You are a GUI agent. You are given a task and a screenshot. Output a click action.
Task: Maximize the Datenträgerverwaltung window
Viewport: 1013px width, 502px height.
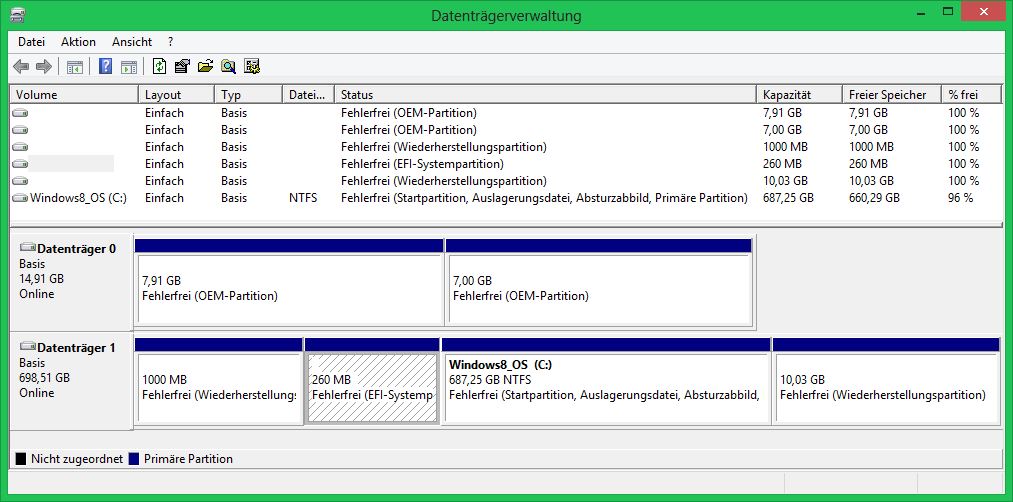click(948, 12)
